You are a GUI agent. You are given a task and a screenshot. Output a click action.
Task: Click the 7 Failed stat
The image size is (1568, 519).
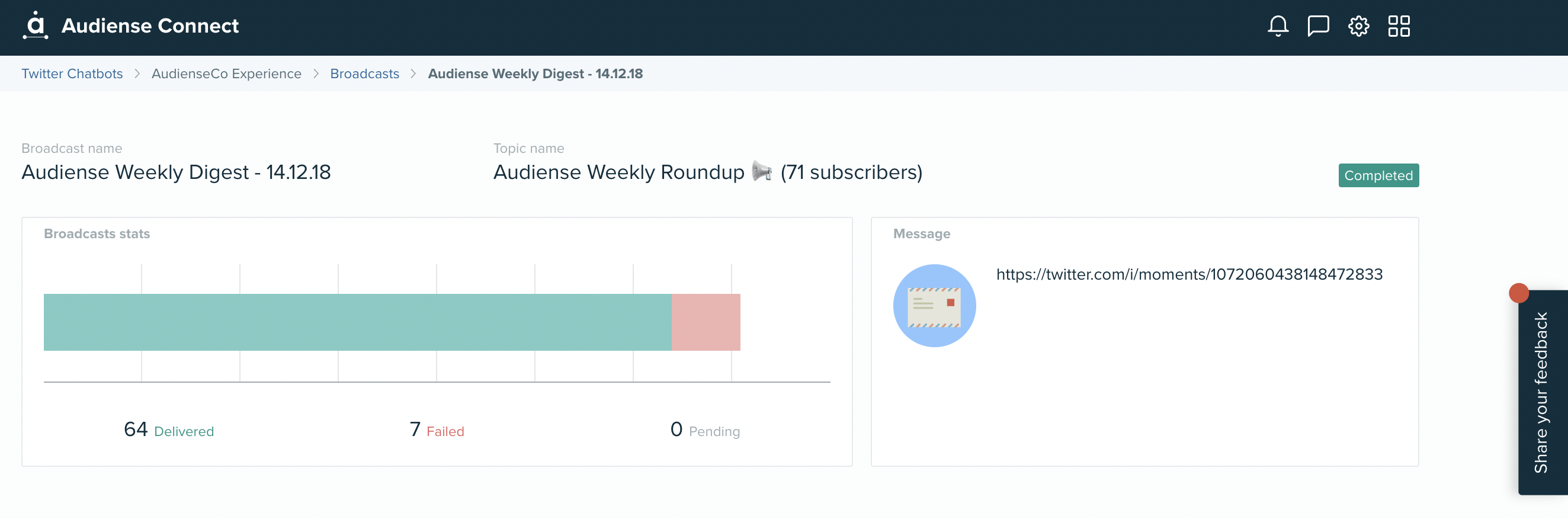[x=437, y=430]
